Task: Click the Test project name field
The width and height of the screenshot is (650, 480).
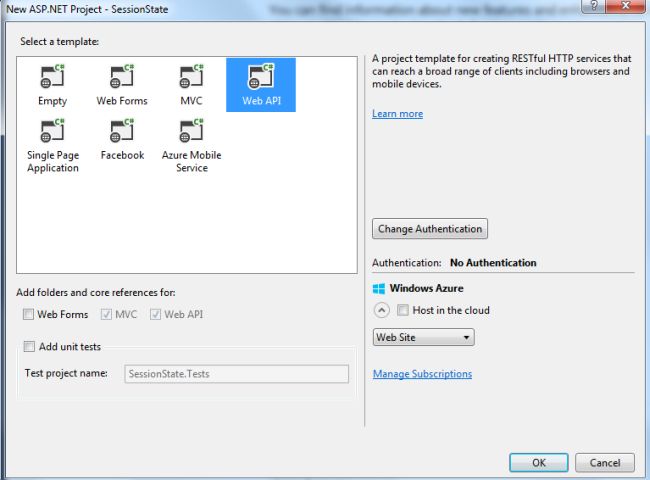Action: pos(237,374)
